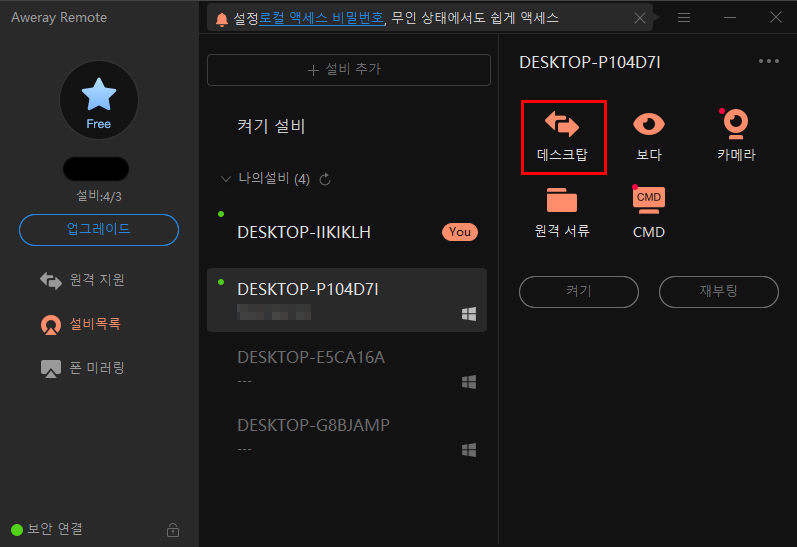Viewport: 797px width, 547px height.
Task: Click the 켜기 power-on button
Action: [x=578, y=292]
